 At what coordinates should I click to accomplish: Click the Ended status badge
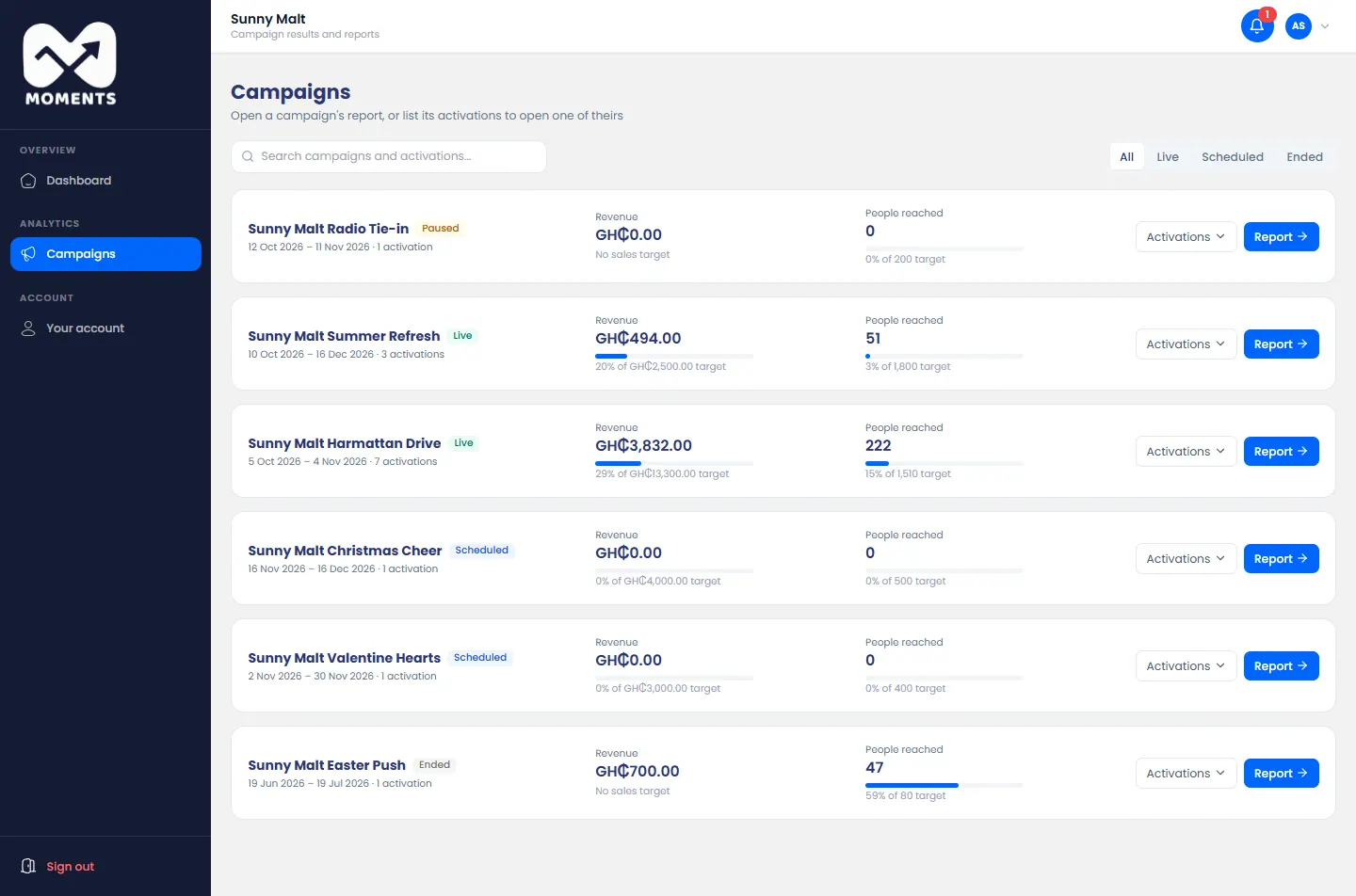[x=435, y=765]
